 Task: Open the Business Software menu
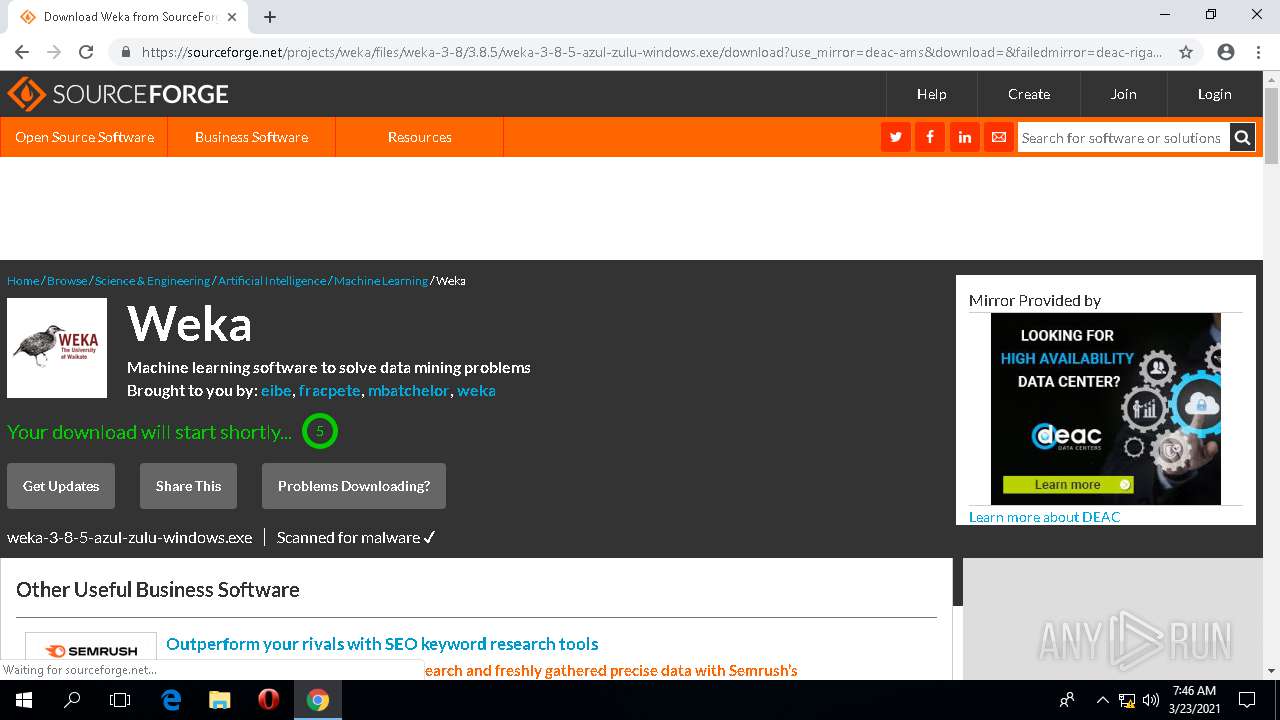[x=251, y=137]
